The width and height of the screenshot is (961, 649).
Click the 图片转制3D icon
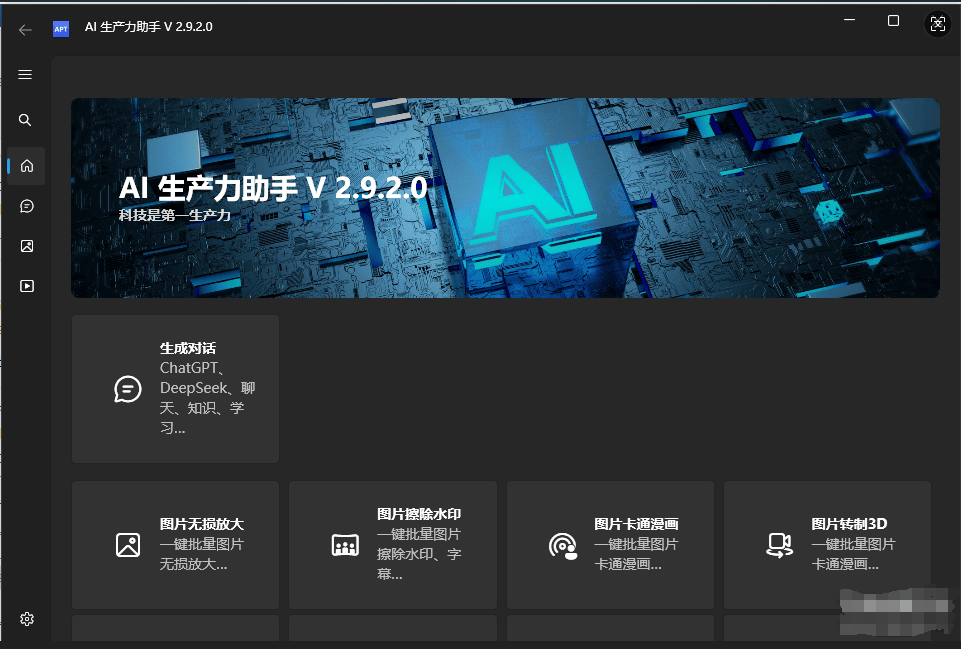779,546
